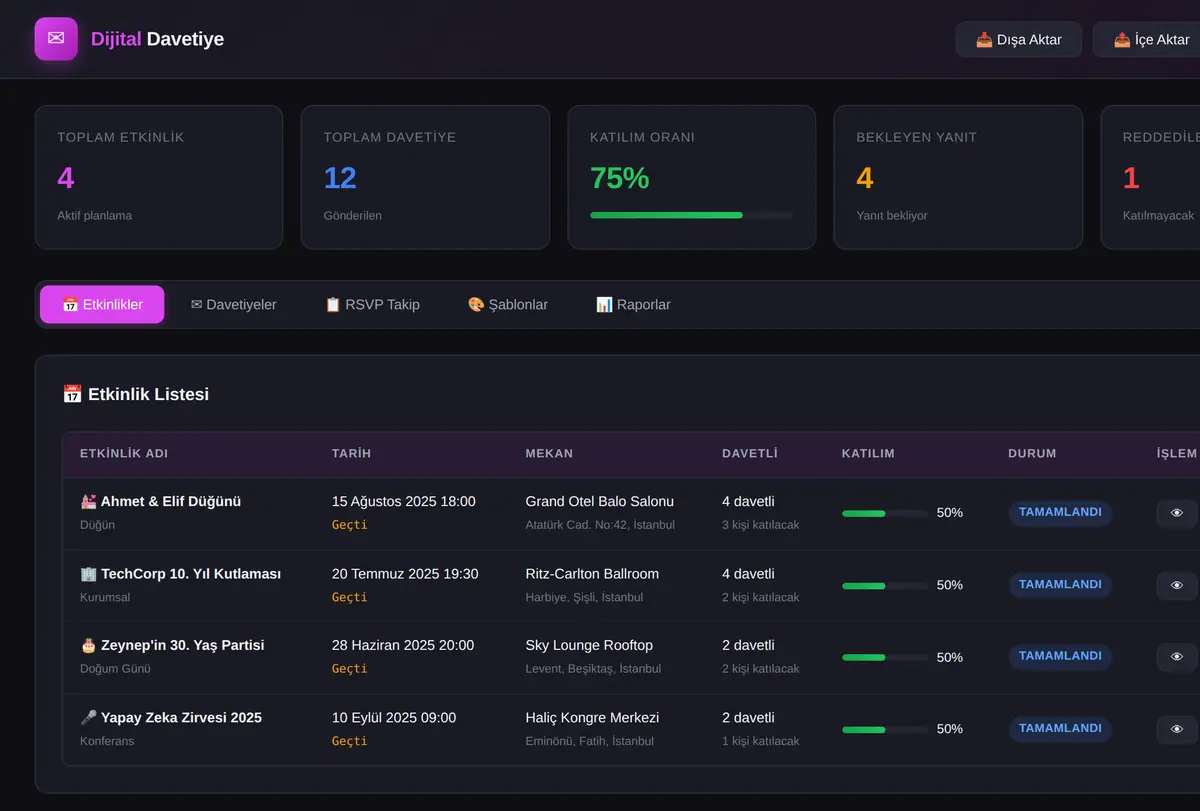Click the Dijital Davetiye envelope logo icon
The height and width of the screenshot is (811, 1200).
point(56,39)
